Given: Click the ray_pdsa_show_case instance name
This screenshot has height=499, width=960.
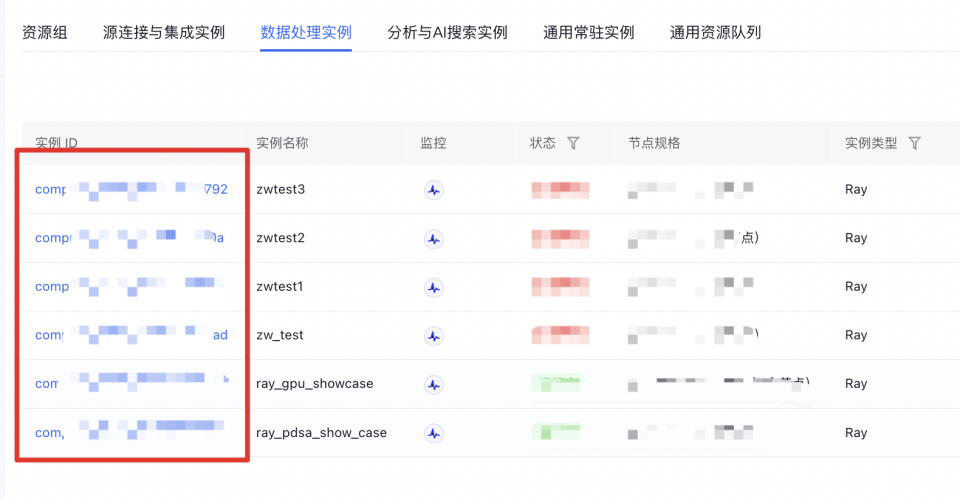Looking at the screenshot, I should click(x=321, y=432).
